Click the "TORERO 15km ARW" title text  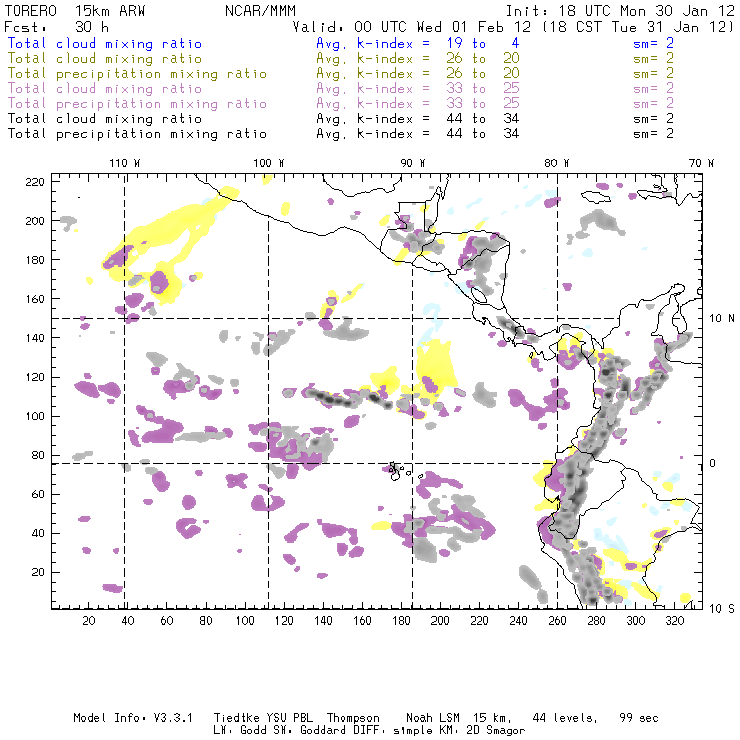[75, 11]
